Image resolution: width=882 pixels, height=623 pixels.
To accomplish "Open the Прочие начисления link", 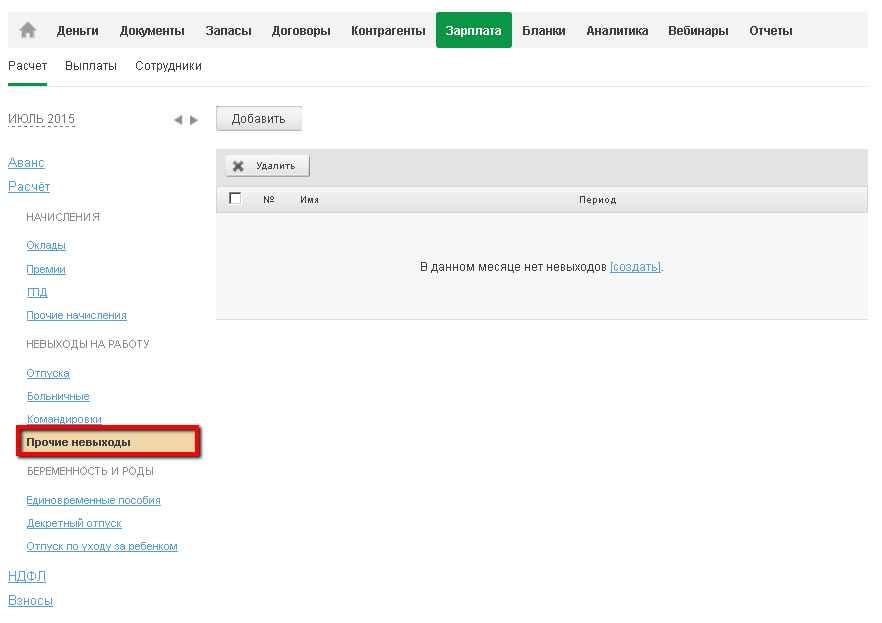I will pyautogui.click(x=76, y=315).
